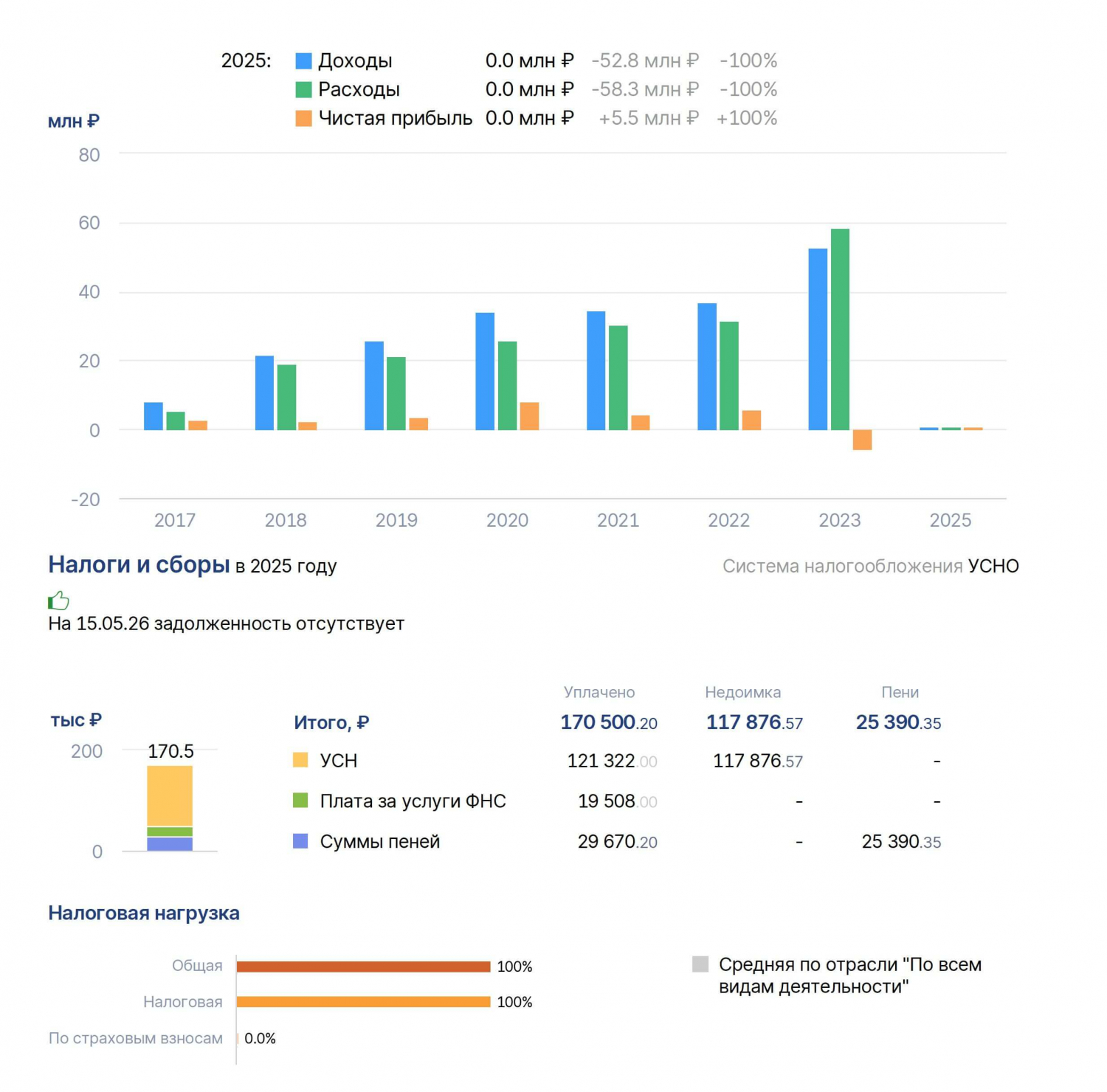This screenshot has width=1107, height=1092.
Task: Click the total arrears value 117 876.57 in Итого row
Action: click(x=754, y=722)
